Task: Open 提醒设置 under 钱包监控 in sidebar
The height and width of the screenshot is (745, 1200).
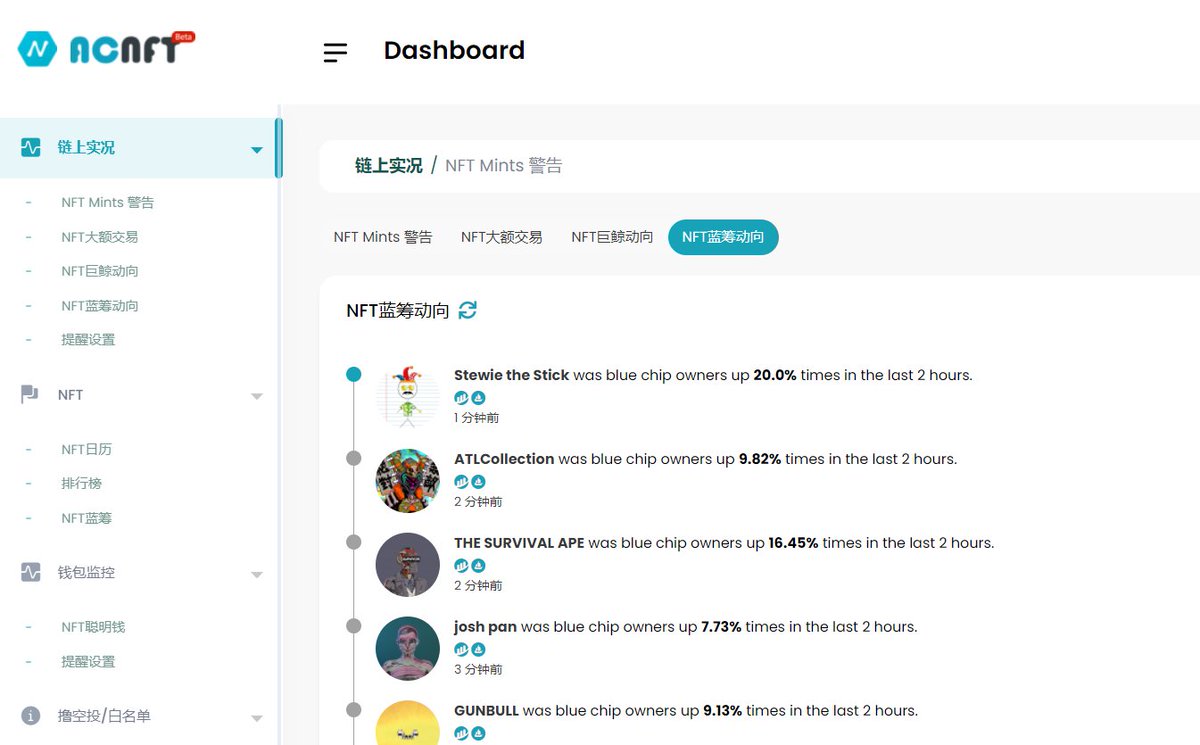Action: click(x=88, y=661)
